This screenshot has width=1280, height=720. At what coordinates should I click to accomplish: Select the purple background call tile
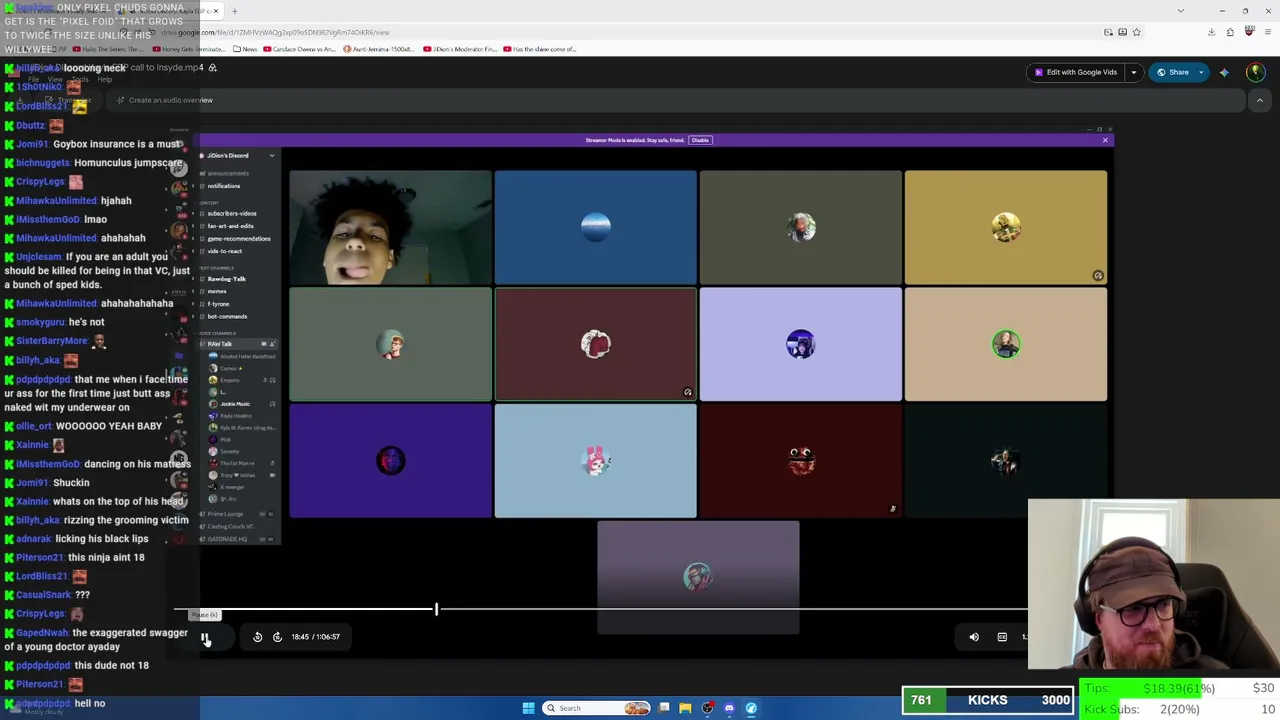pyautogui.click(x=390, y=461)
